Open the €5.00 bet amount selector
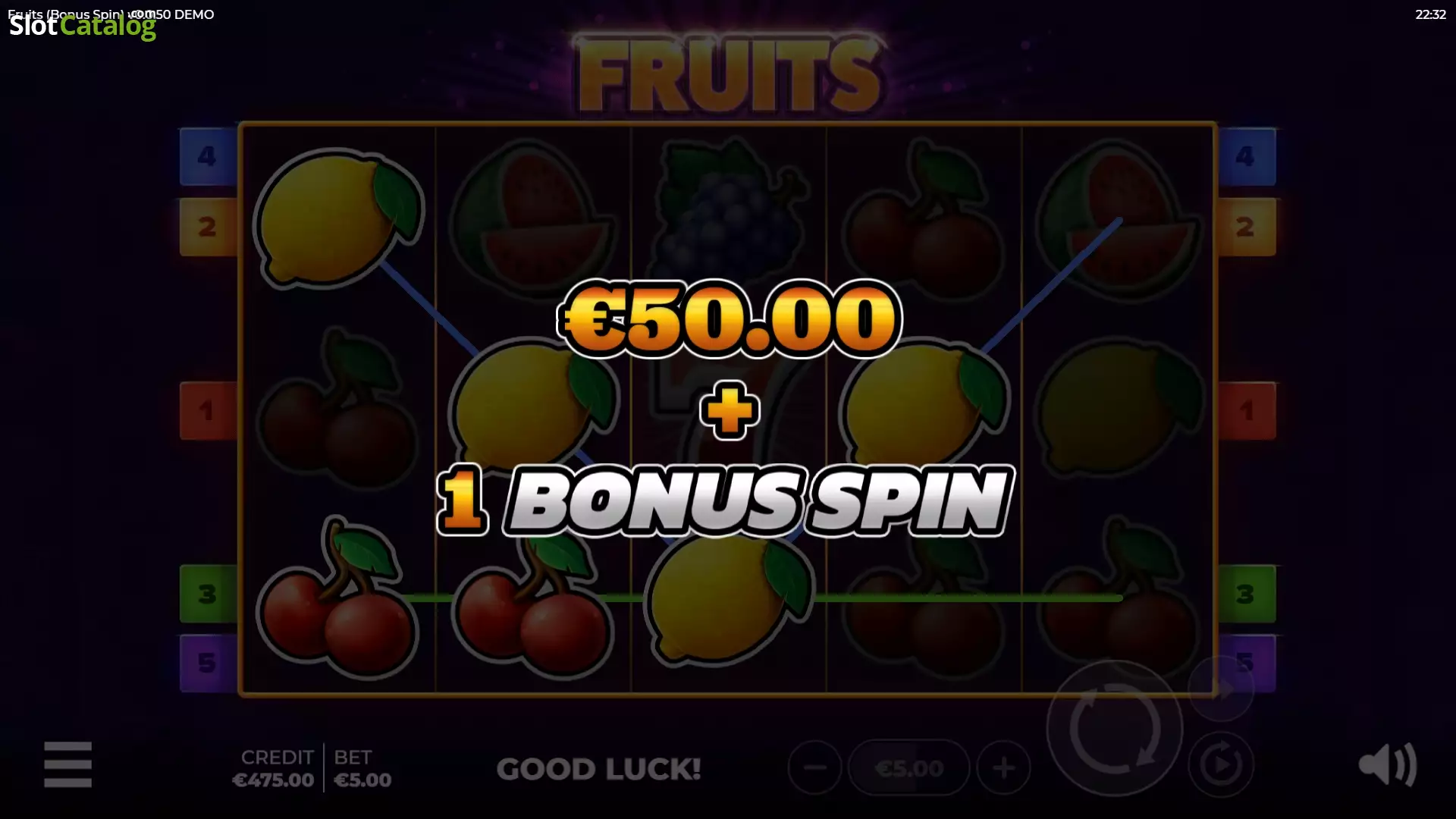The image size is (1456, 819). (908, 768)
